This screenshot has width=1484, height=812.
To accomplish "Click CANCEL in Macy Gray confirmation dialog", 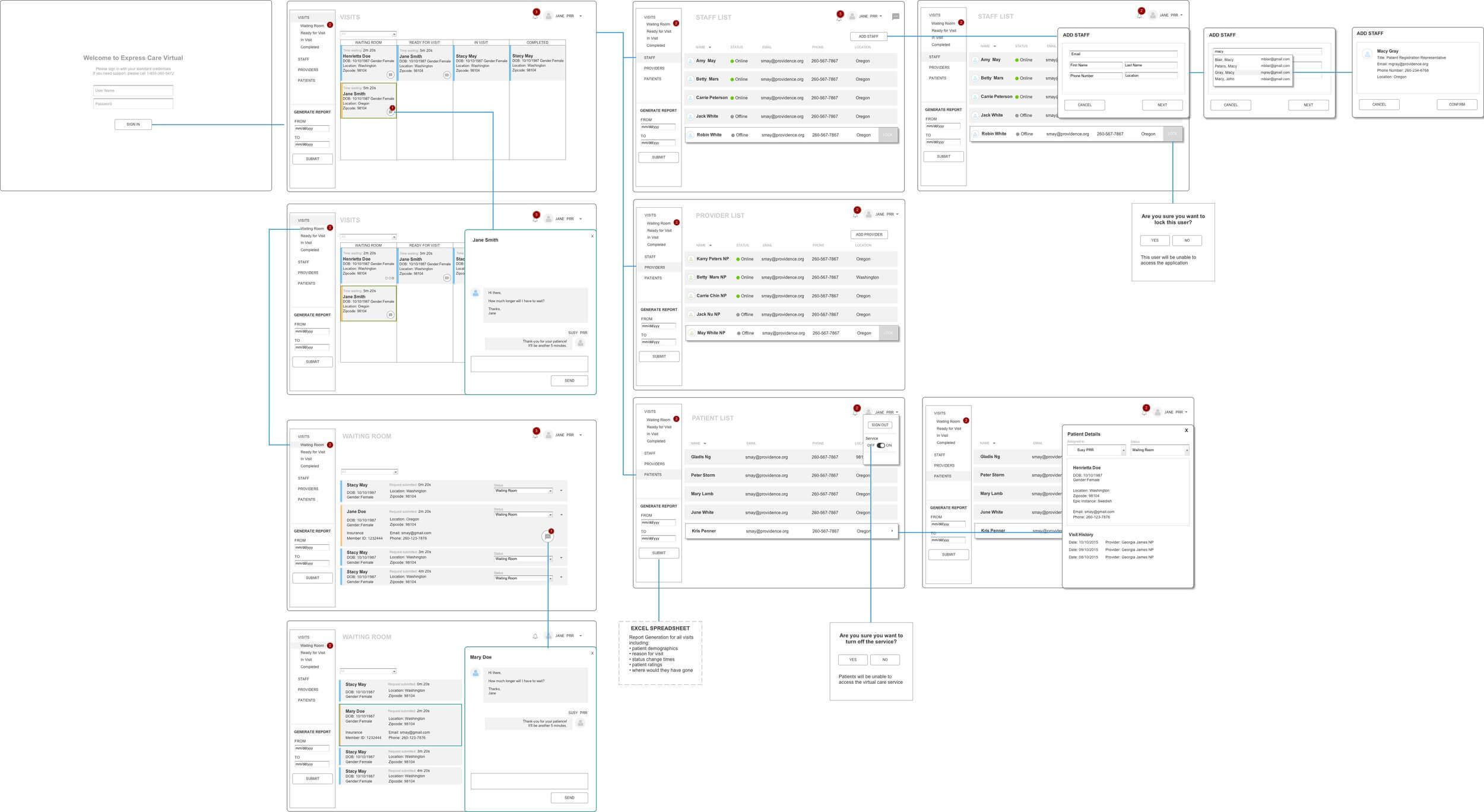I will (1379, 104).
